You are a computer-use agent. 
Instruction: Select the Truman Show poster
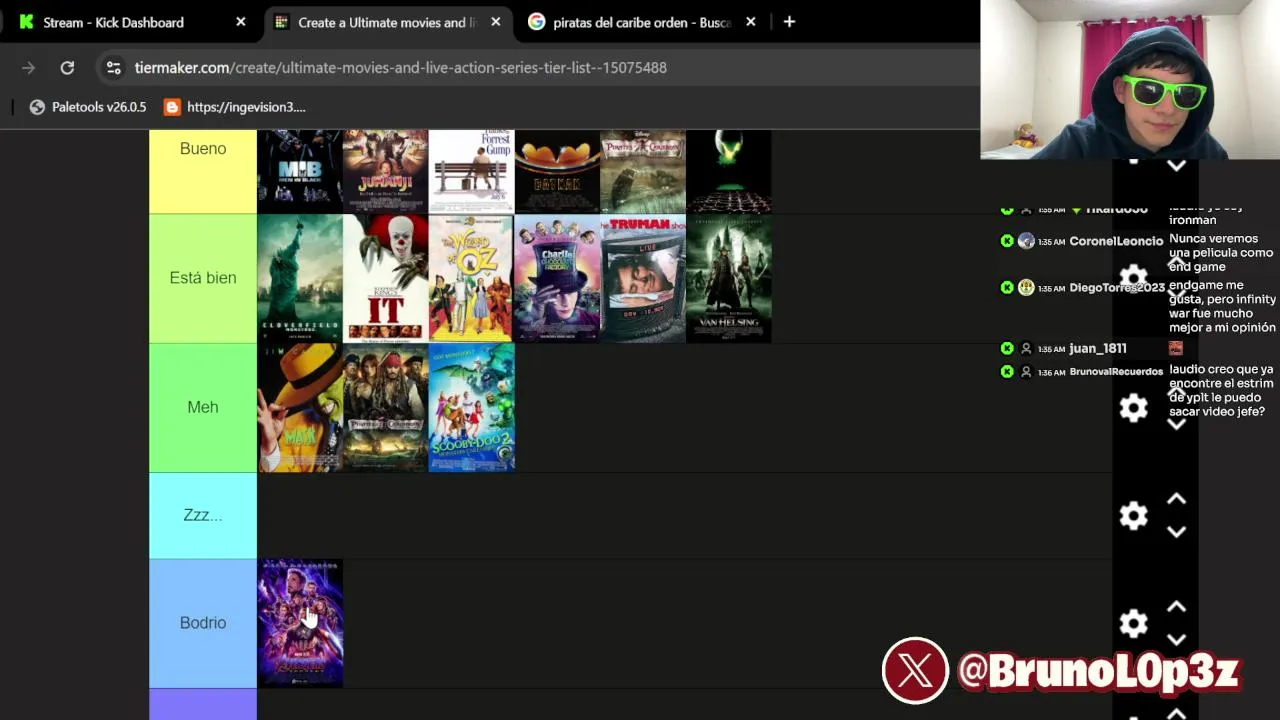[x=643, y=278]
